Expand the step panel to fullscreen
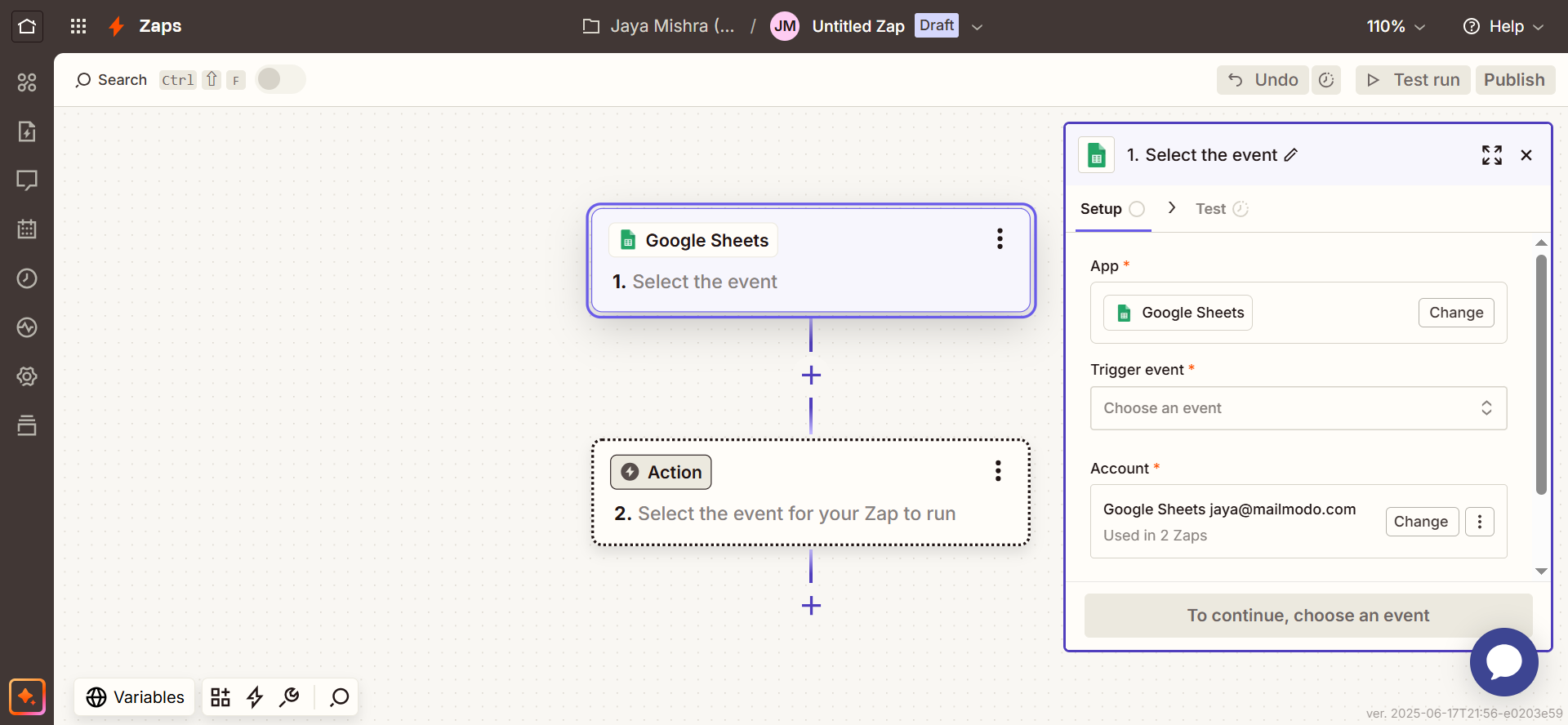The width and height of the screenshot is (1568, 725). click(1492, 155)
